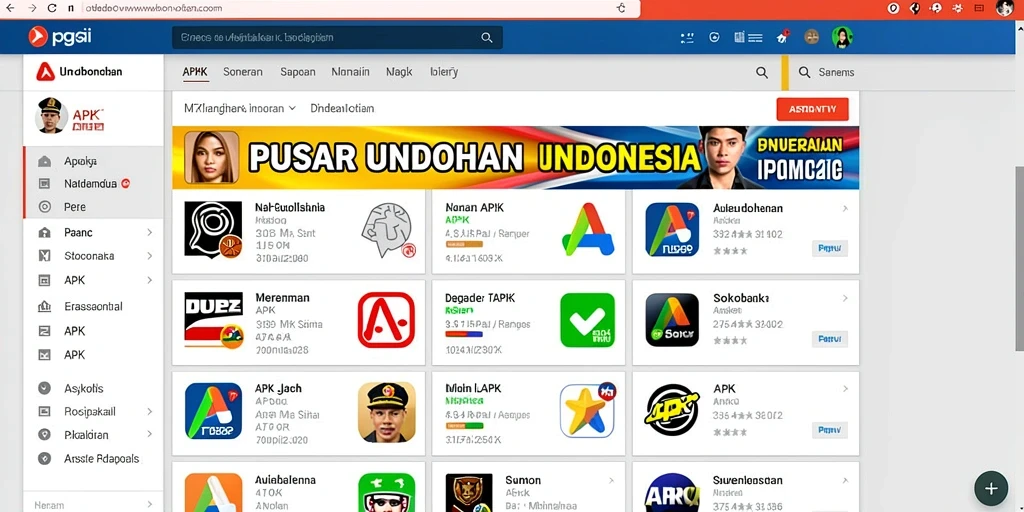
Task: Click the NaHeutollshnia app icon
Action: pyautogui.click(x=214, y=230)
